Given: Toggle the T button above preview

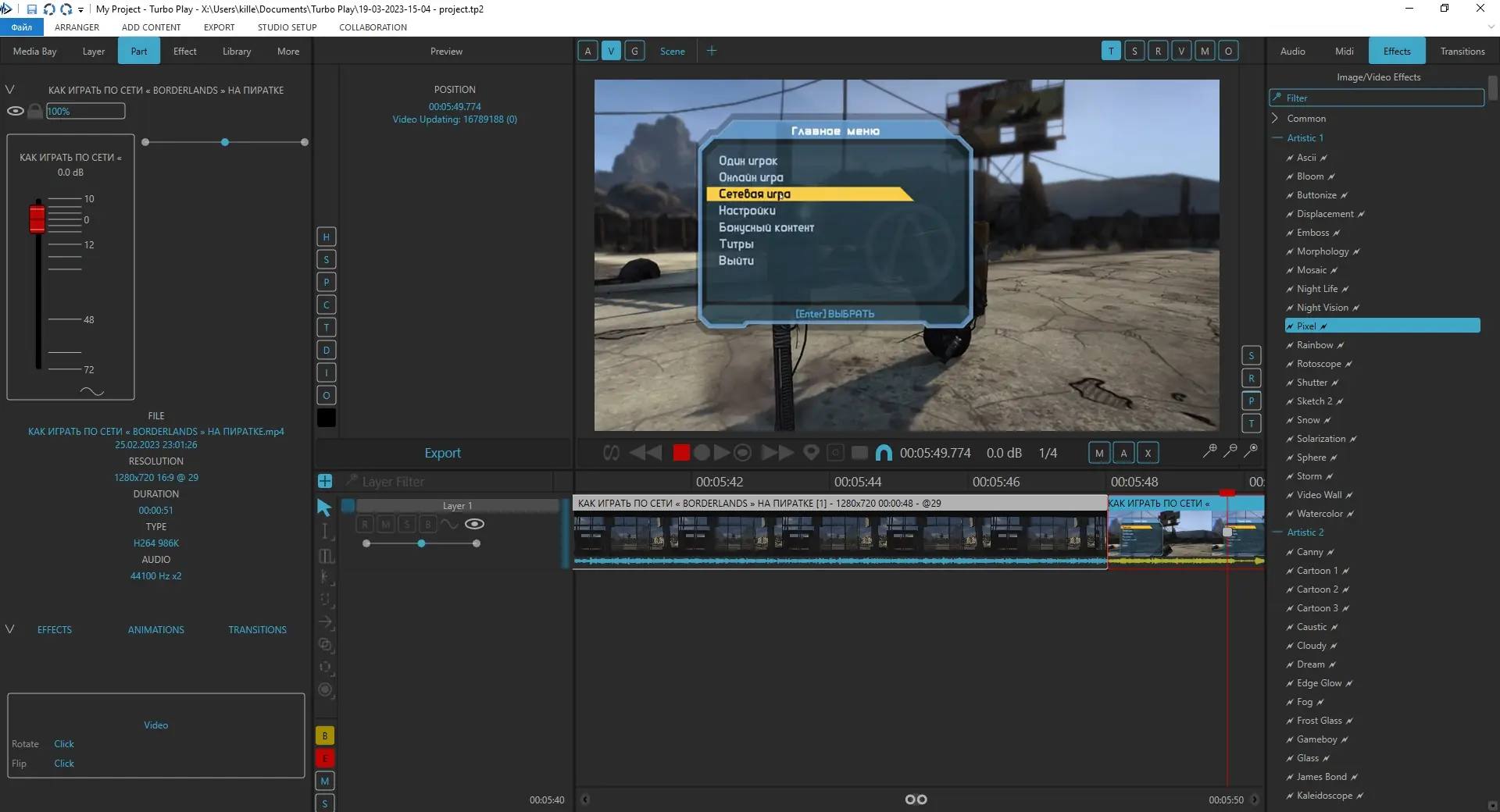Looking at the screenshot, I should click(x=1111, y=52).
